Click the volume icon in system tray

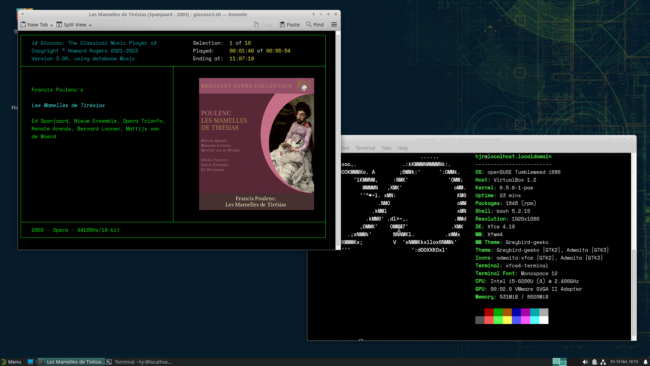pos(585,362)
